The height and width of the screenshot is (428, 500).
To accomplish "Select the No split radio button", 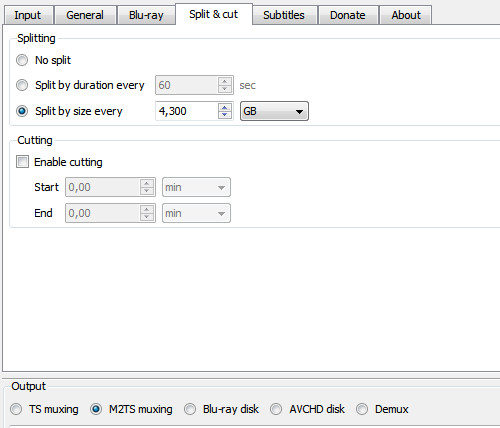I will tap(22, 60).
